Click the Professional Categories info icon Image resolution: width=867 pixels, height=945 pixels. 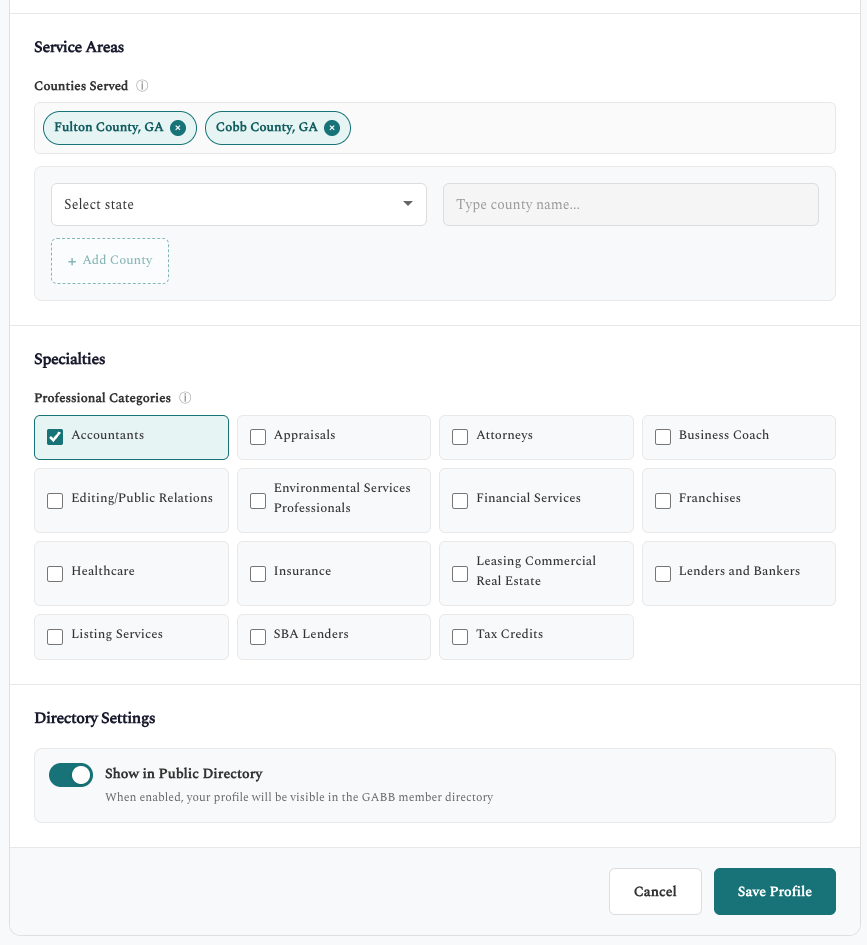click(x=185, y=397)
